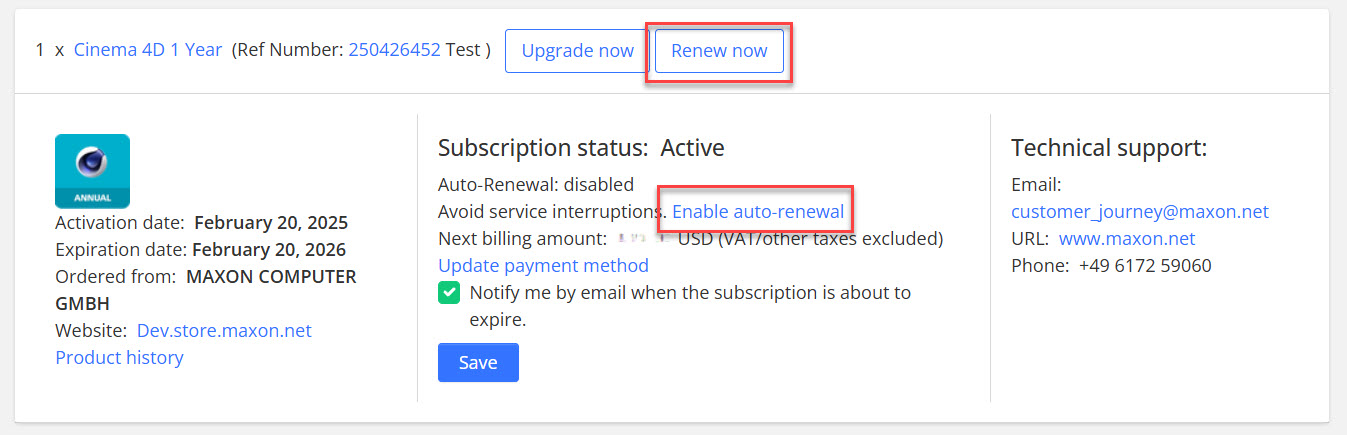Select the Technical support heading

coord(1109,148)
